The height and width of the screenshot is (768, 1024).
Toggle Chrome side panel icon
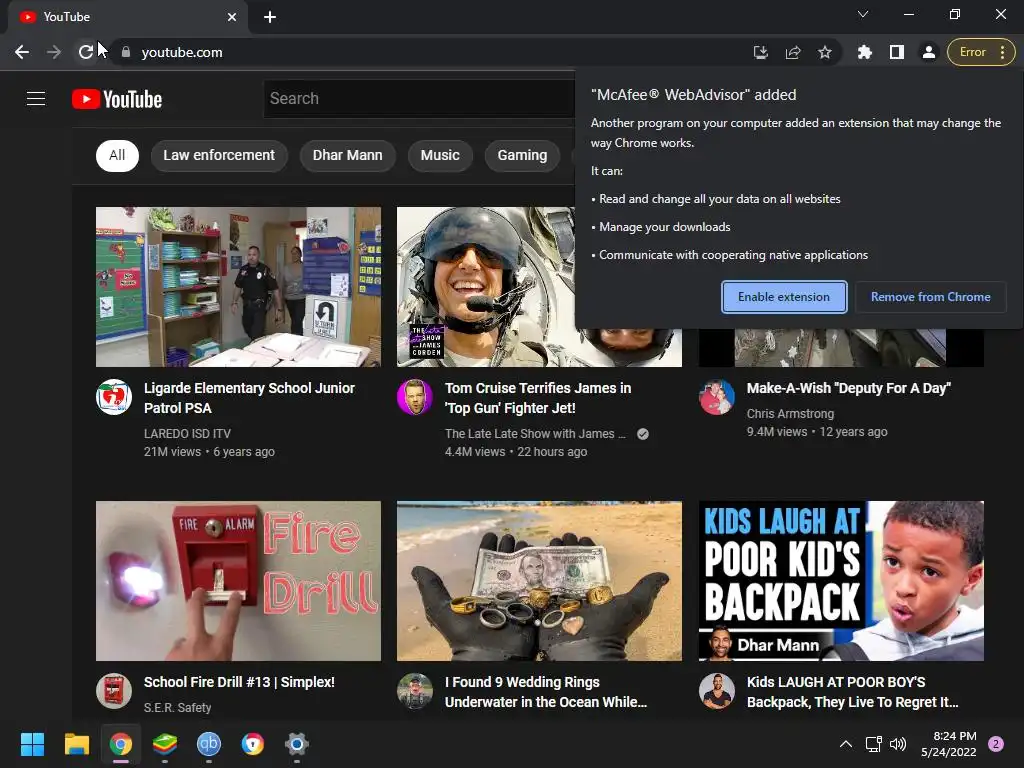[x=897, y=52]
